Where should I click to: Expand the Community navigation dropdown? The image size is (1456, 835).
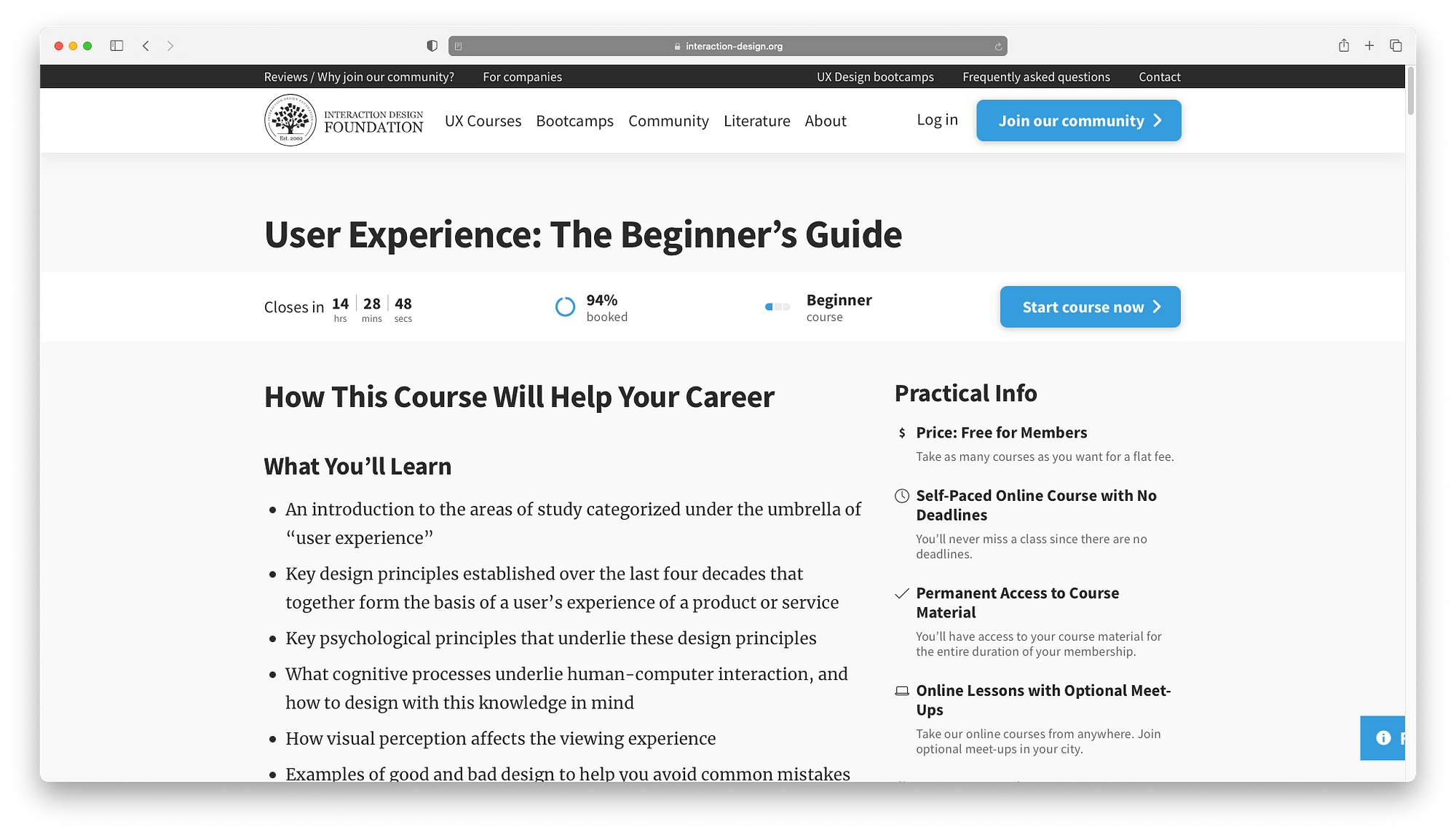point(668,120)
